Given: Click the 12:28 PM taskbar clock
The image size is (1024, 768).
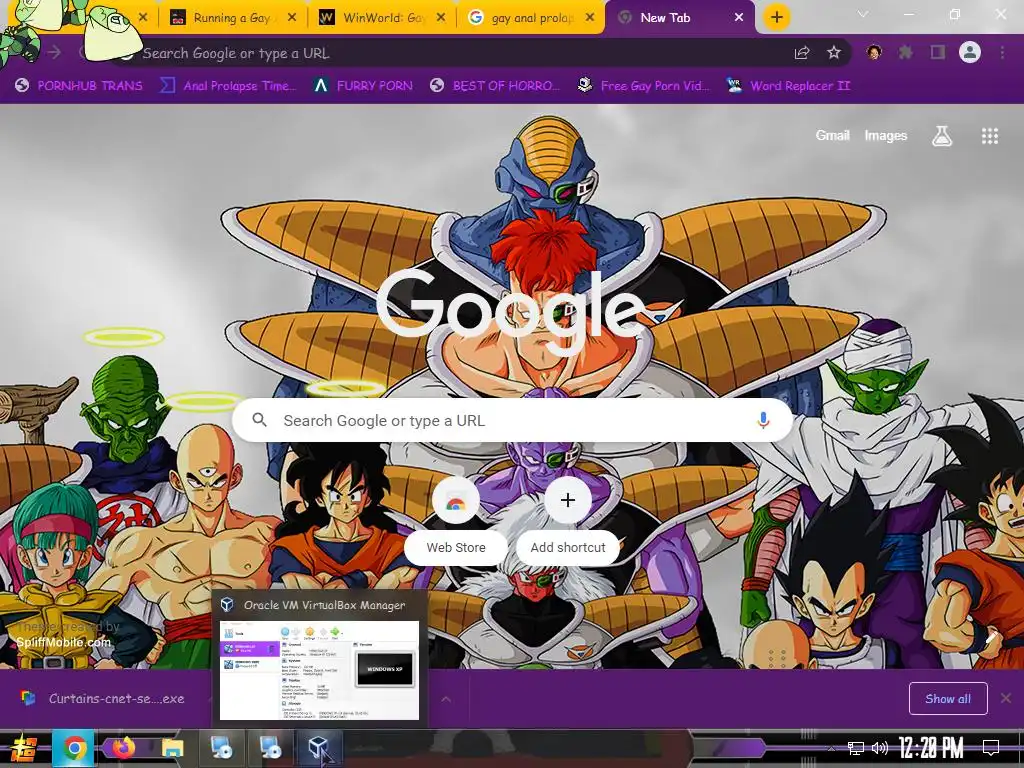Looking at the screenshot, I should pyautogui.click(x=931, y=748).
